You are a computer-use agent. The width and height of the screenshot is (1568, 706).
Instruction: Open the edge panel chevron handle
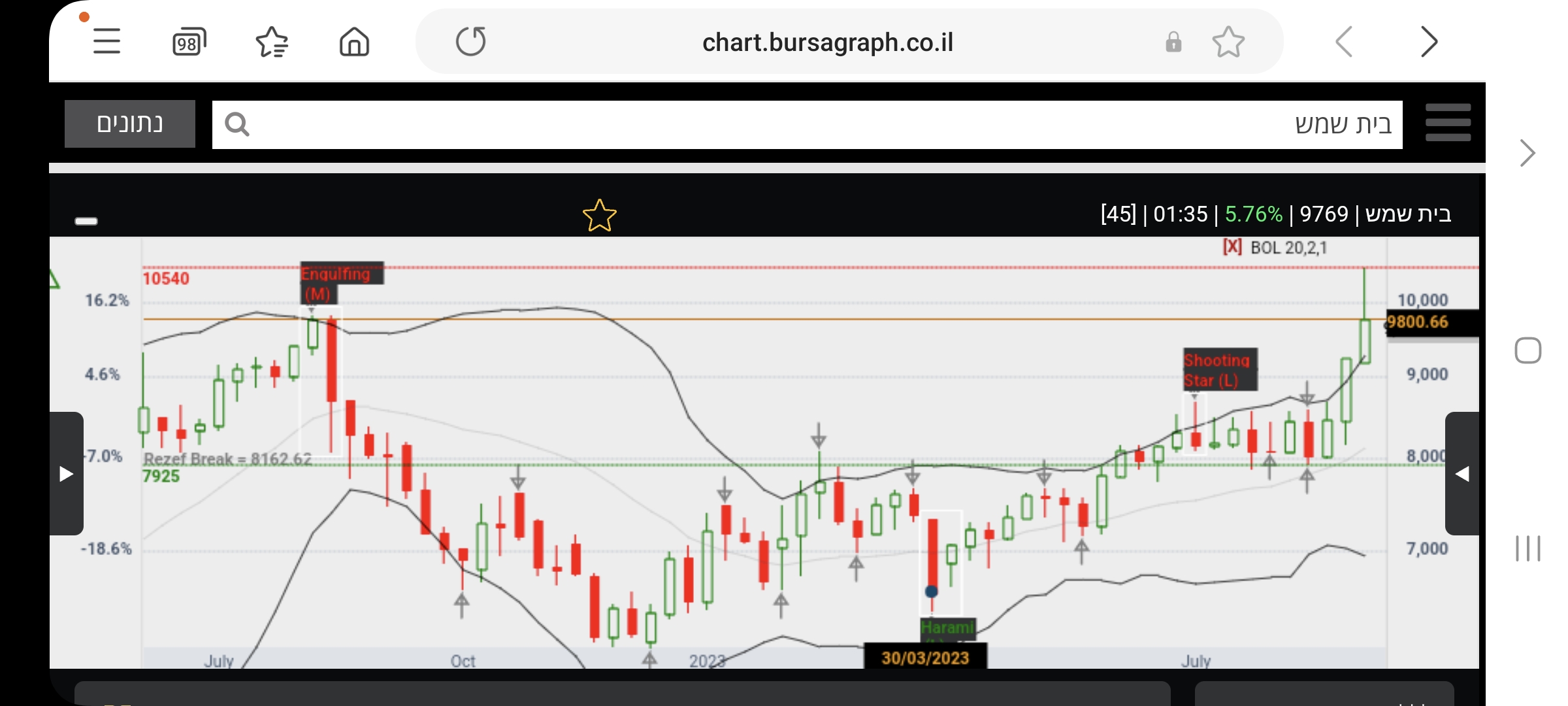1527,154
